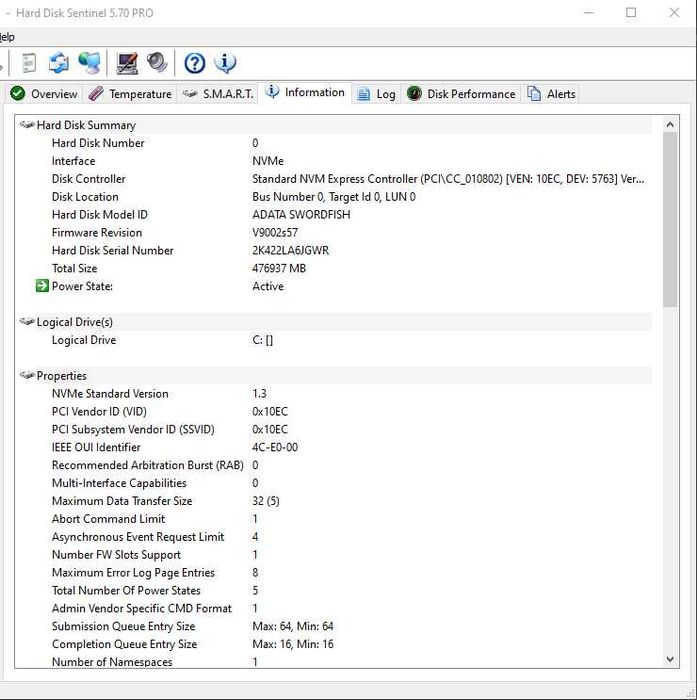The image size is (697, 700).
Task: Click the blue info about icon
Action: point(225,63)
